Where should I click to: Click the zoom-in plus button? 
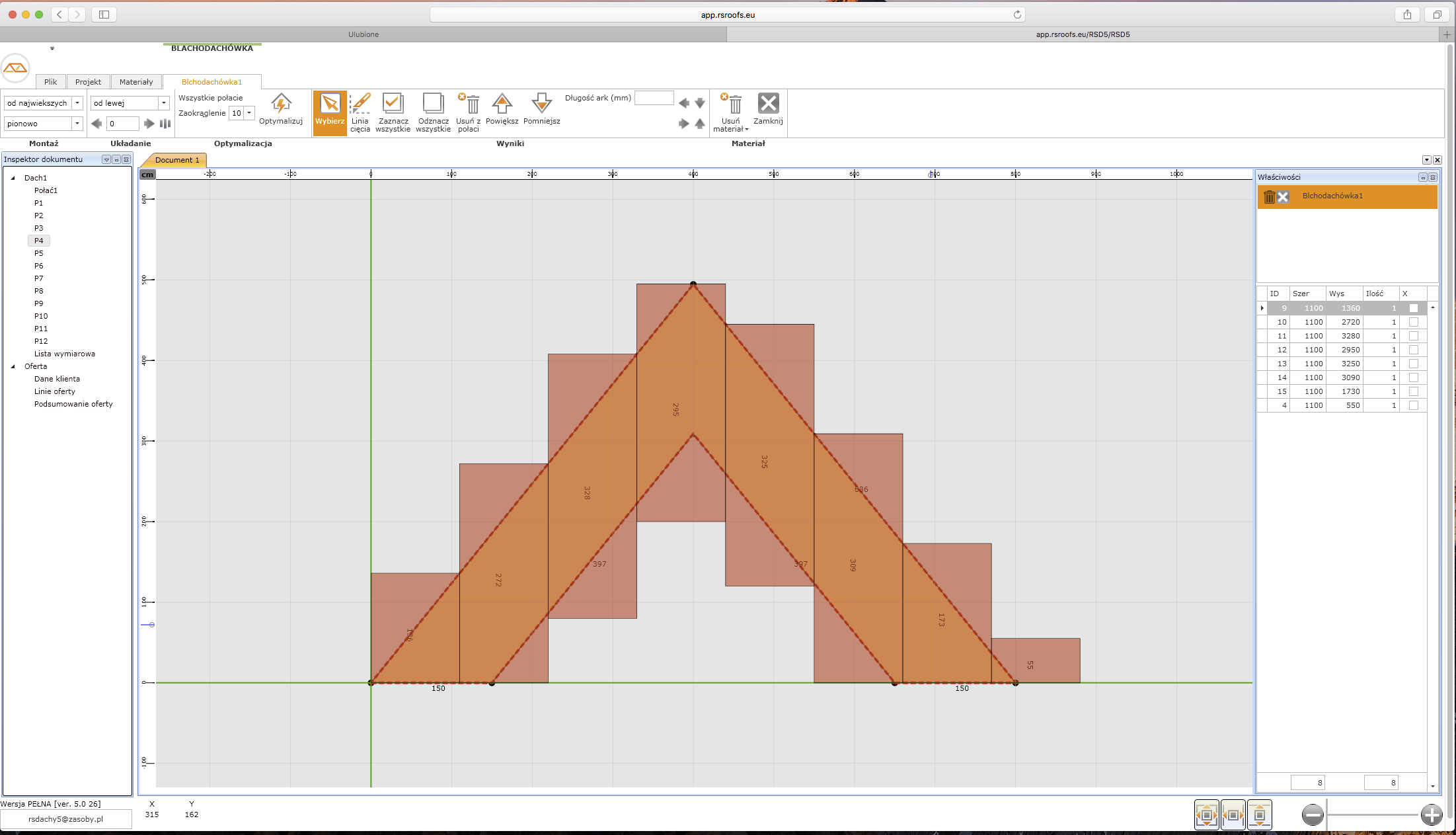[x=1432, y=815]
